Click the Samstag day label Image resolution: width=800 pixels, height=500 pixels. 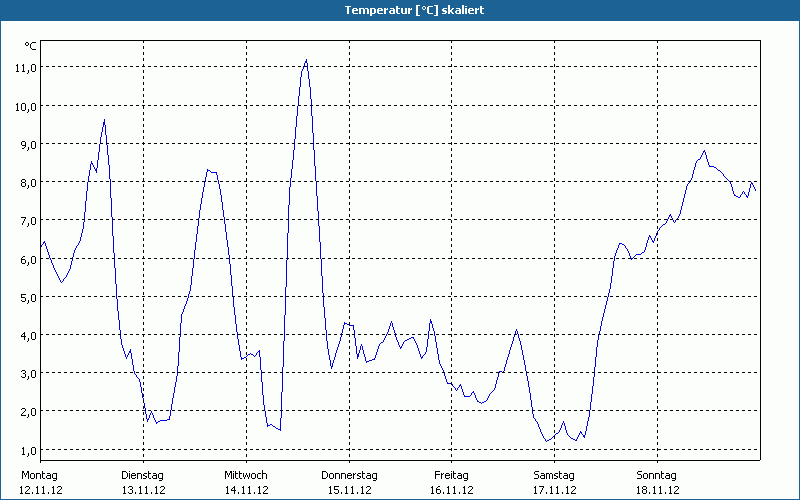554,476
